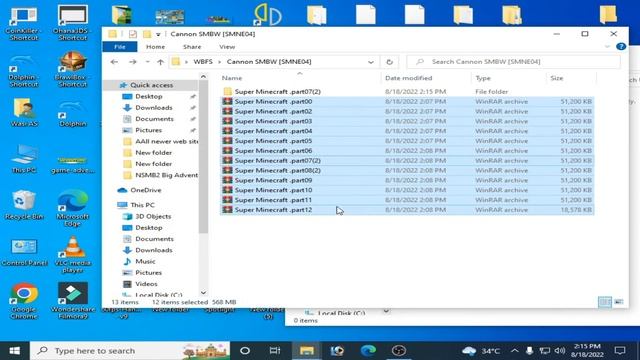
Task: Select the Super Minecraft .part10 archive
Action: [273, 190]
